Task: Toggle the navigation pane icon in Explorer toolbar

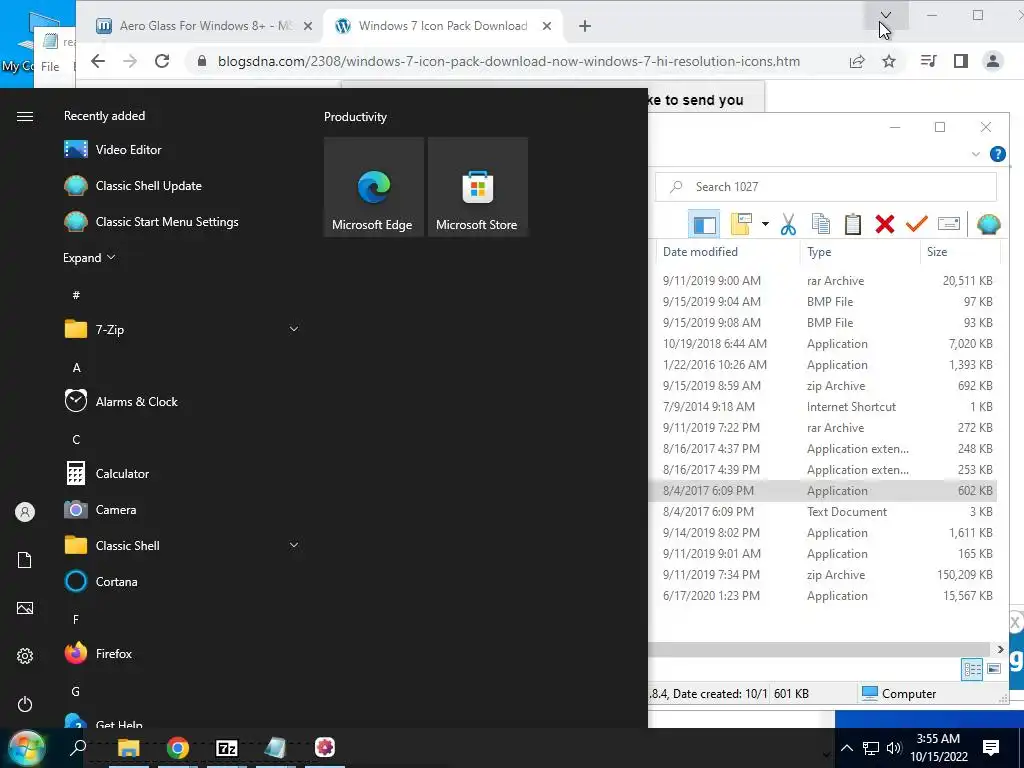Action: 704,224
